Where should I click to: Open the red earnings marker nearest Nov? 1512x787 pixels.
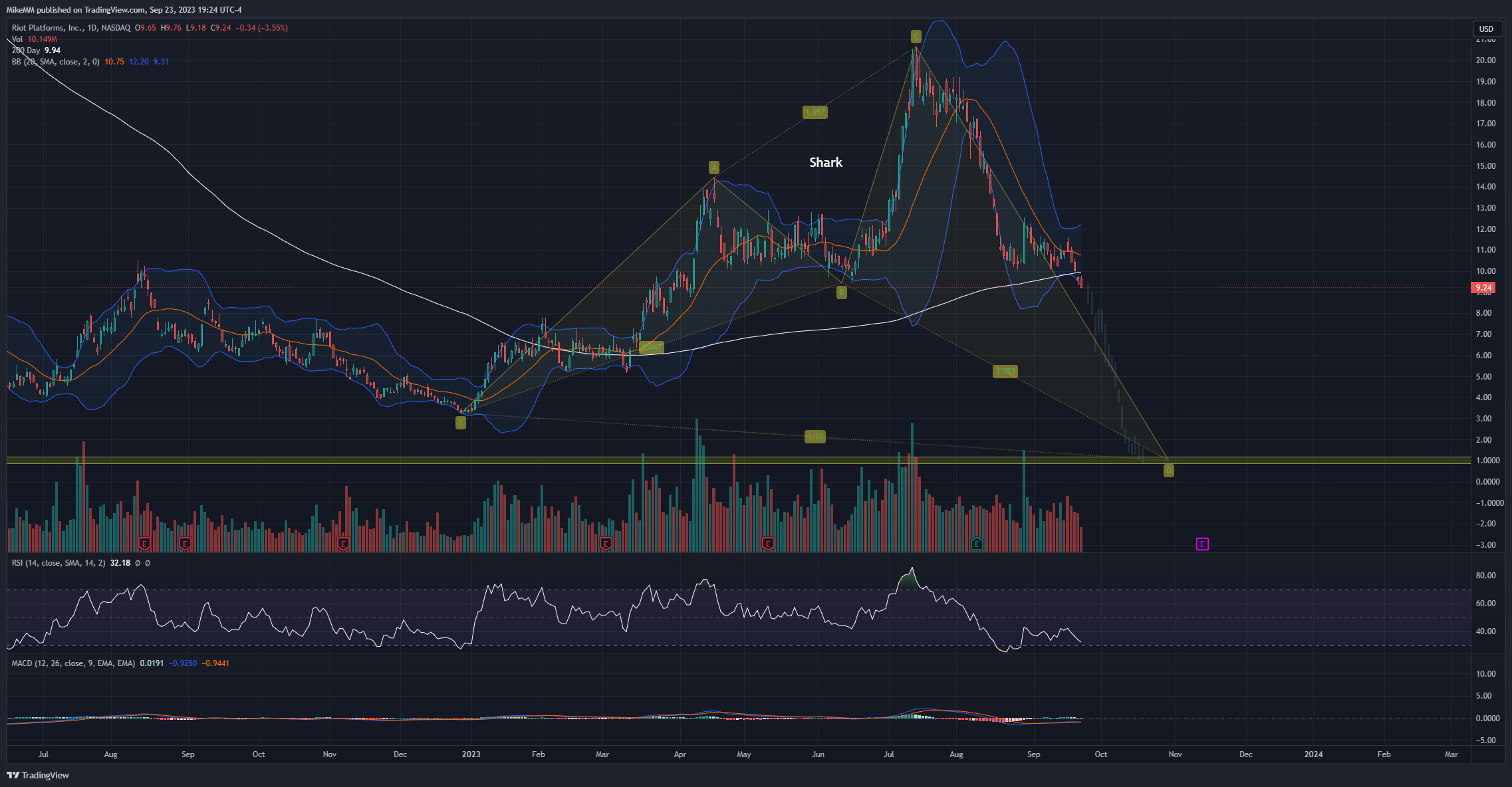point(343,544)
